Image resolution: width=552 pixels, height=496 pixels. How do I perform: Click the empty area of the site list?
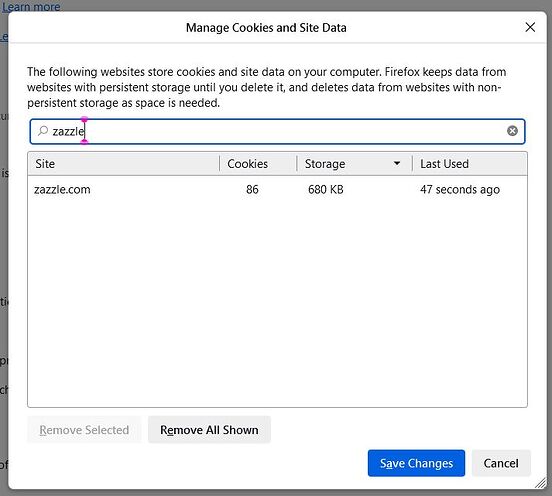277,303
